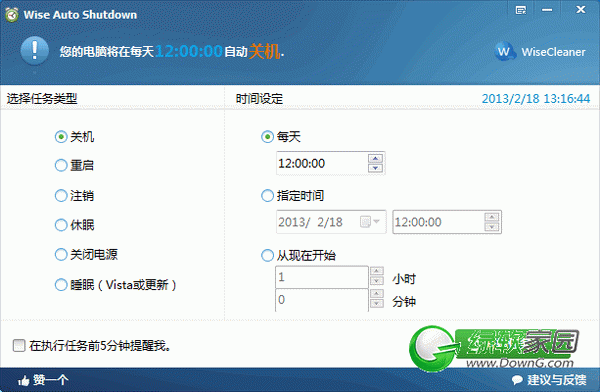The image size is (600, 392).
Task: Click the 赞一个 like link
Action: [x=51, y=380]
